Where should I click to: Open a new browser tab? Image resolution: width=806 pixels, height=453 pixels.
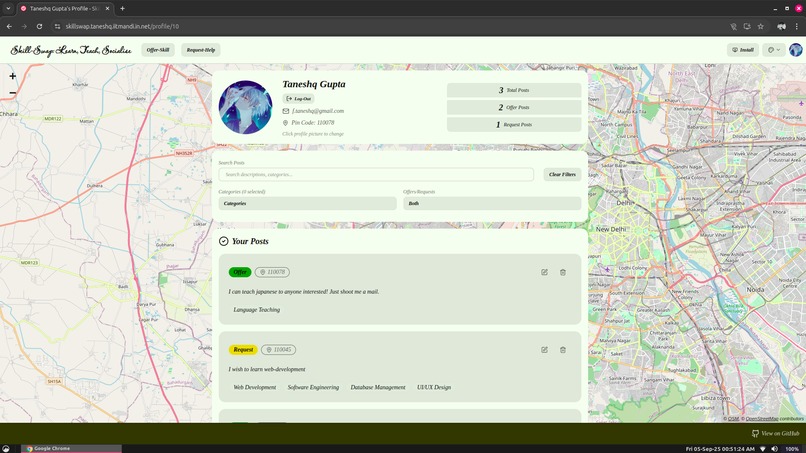(x=122, y=8)
